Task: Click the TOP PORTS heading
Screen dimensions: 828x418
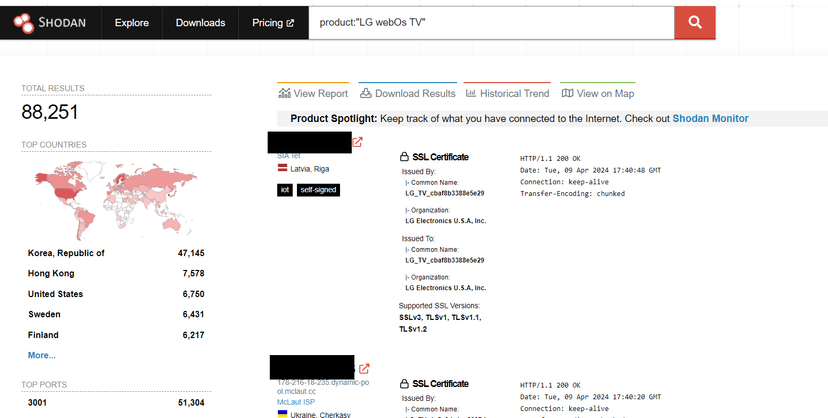Action: [x=44, y=385]
